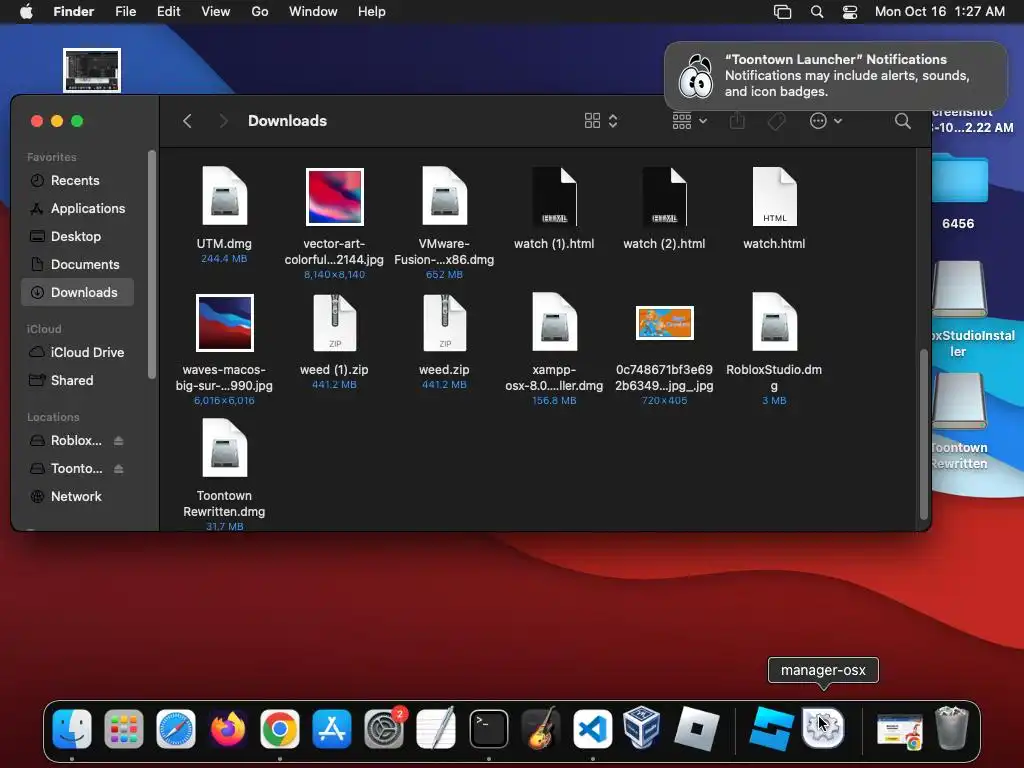Open Terminal from the Dock

click(488, 728)
